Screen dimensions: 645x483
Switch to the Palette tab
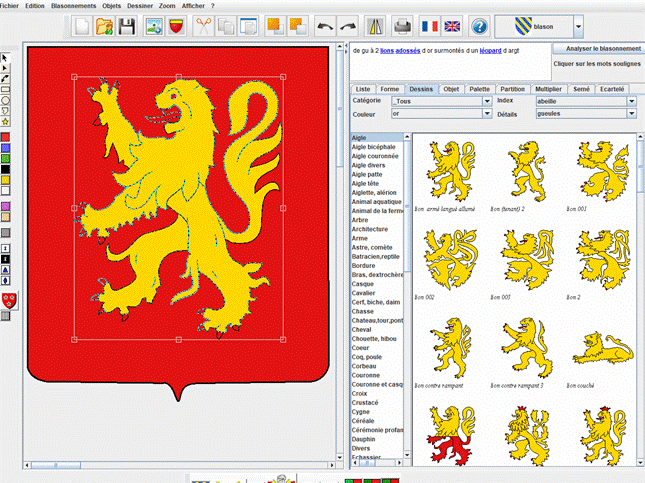[x=480, y=89]
